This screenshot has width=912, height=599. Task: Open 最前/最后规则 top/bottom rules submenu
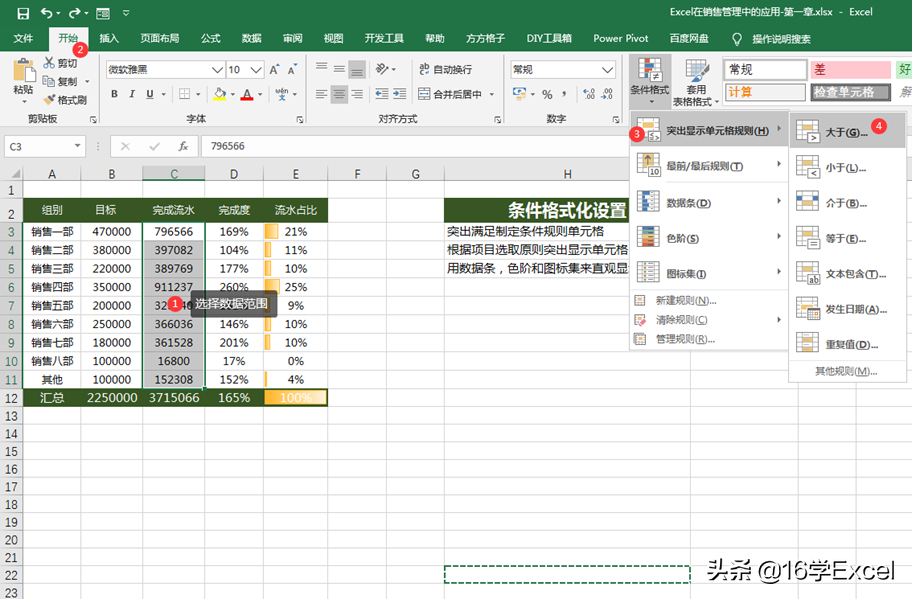click(x=709, y=166)
